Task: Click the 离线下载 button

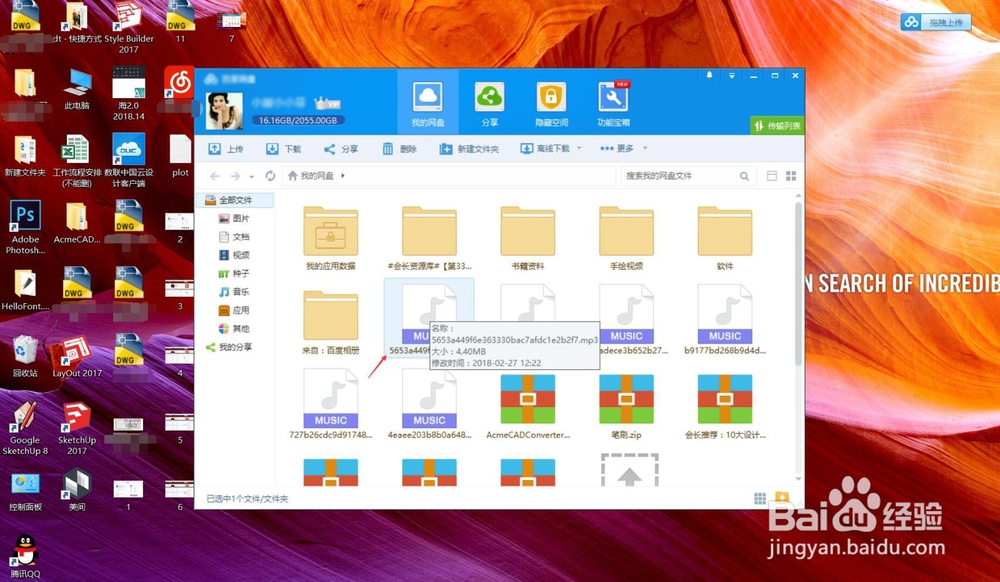Action: click(545, 149)
